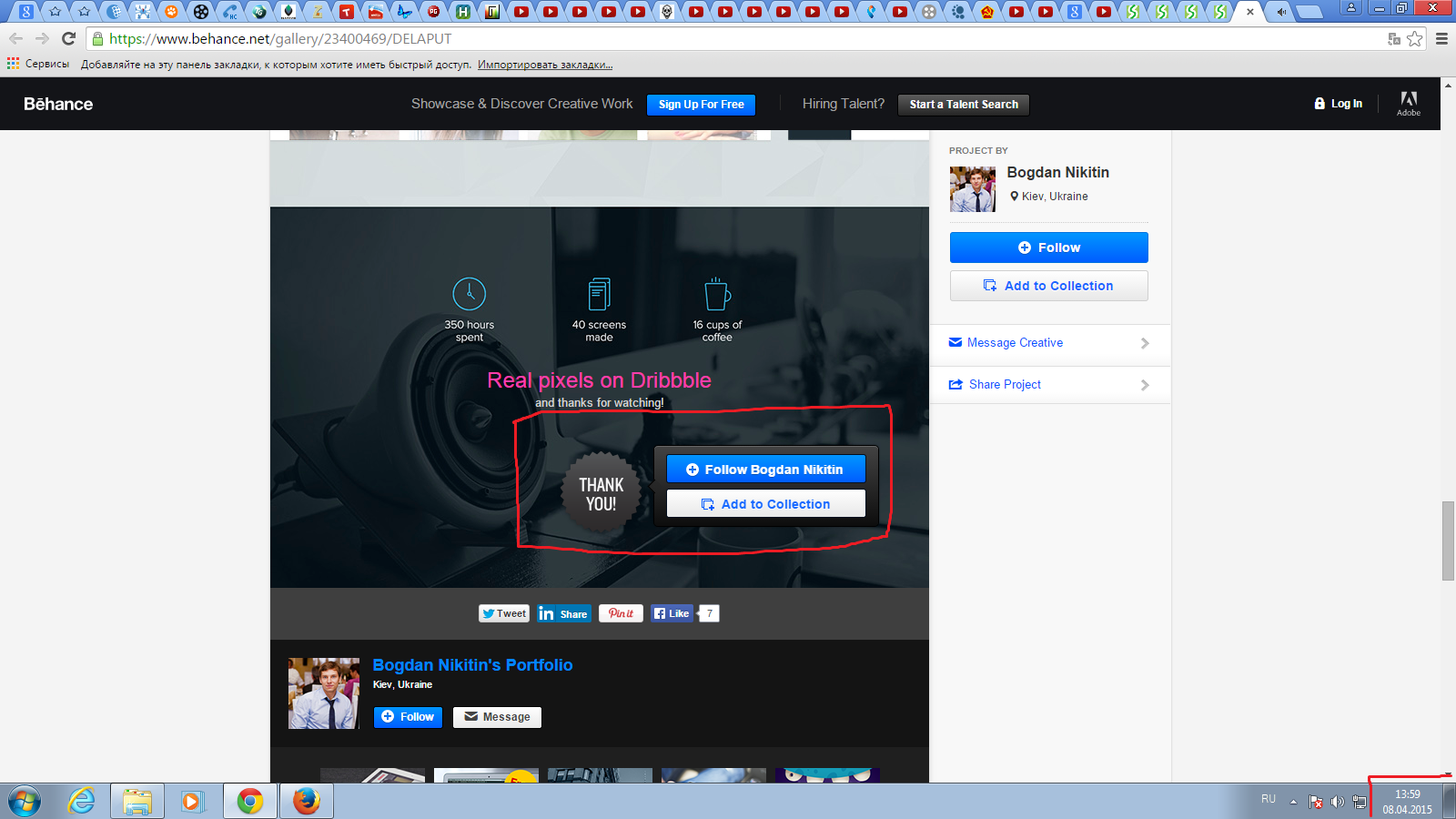Launch Firefox from the taskbar
This screenshot has width=1456, height=819.
click(x=307, y=802)
